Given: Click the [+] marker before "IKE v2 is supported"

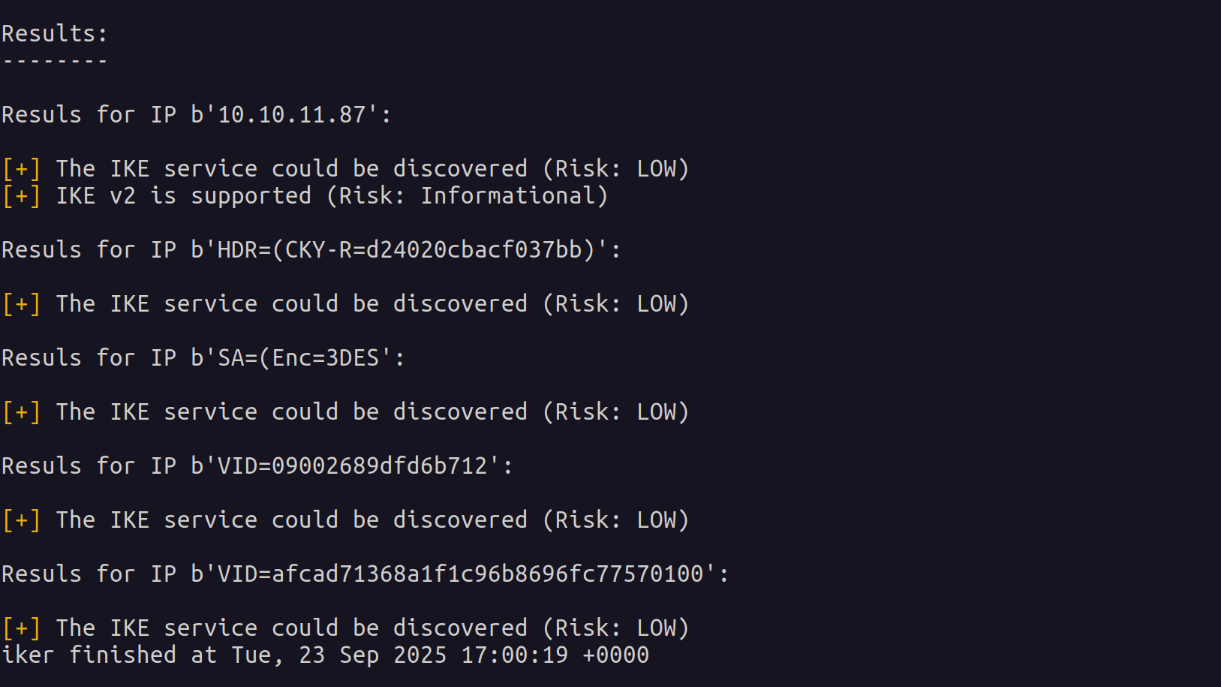Looking at the screenshot, I should [21, 196].
